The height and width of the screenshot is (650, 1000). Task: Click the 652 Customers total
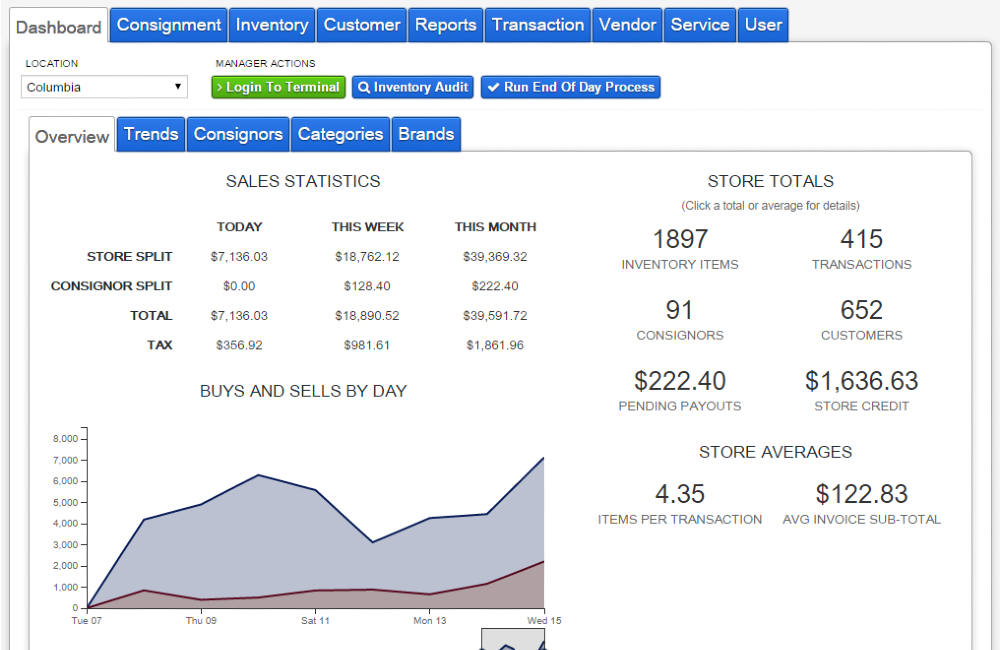[x=862, y=310]
